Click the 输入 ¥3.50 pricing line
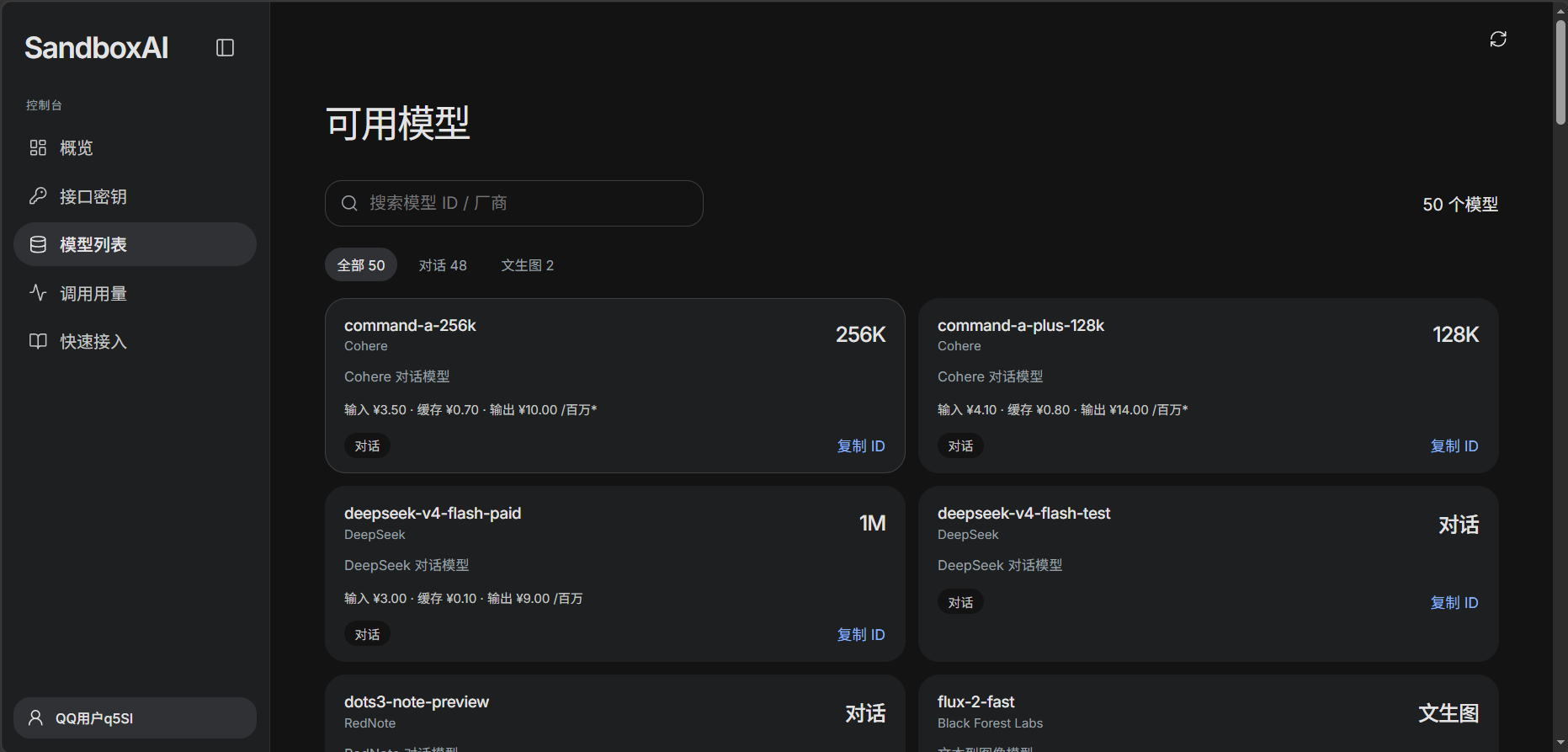Image resolution: width=1568 pixels, height=752 pixels. 470,410
